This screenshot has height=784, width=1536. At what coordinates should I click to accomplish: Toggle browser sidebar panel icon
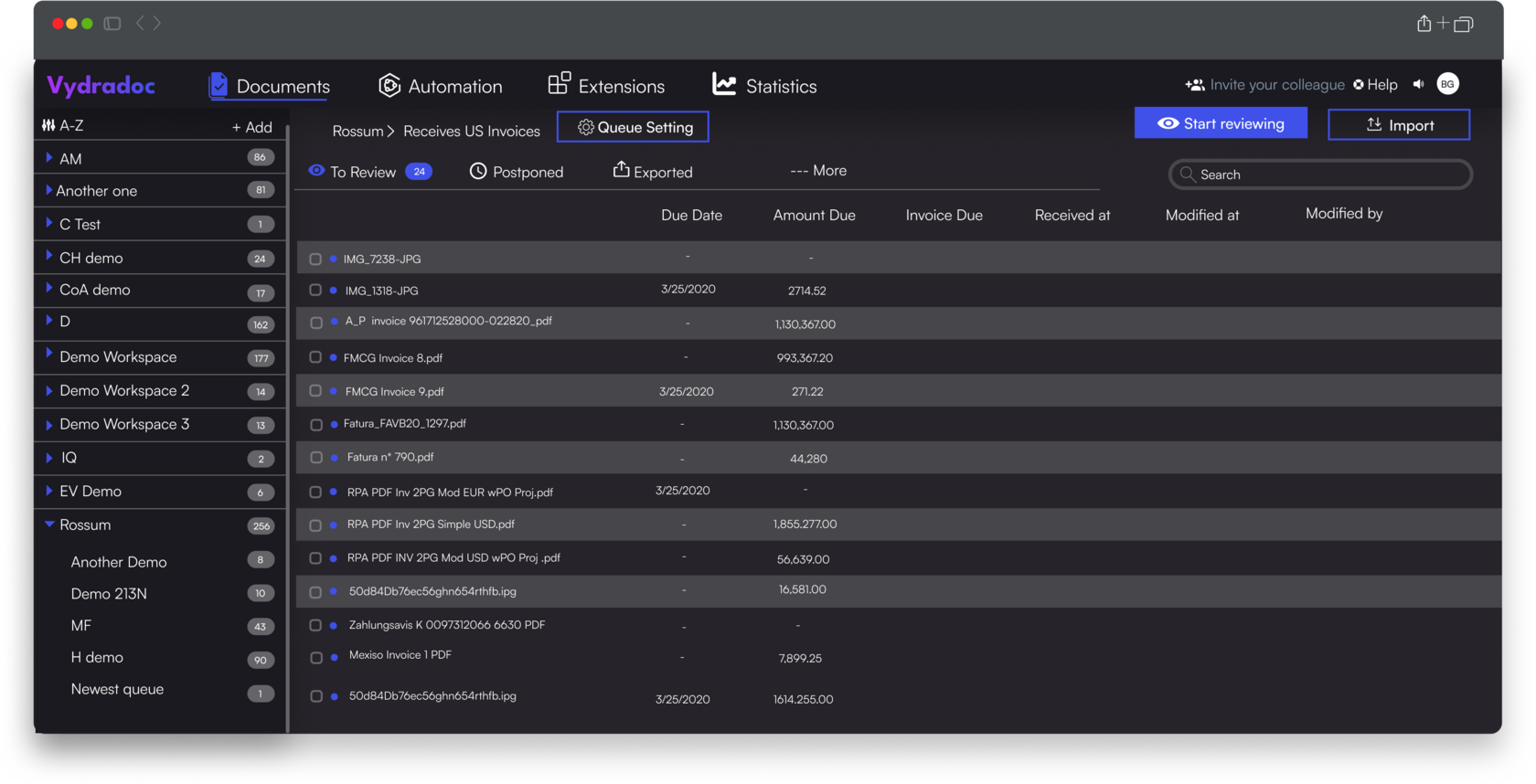point(112,24)
